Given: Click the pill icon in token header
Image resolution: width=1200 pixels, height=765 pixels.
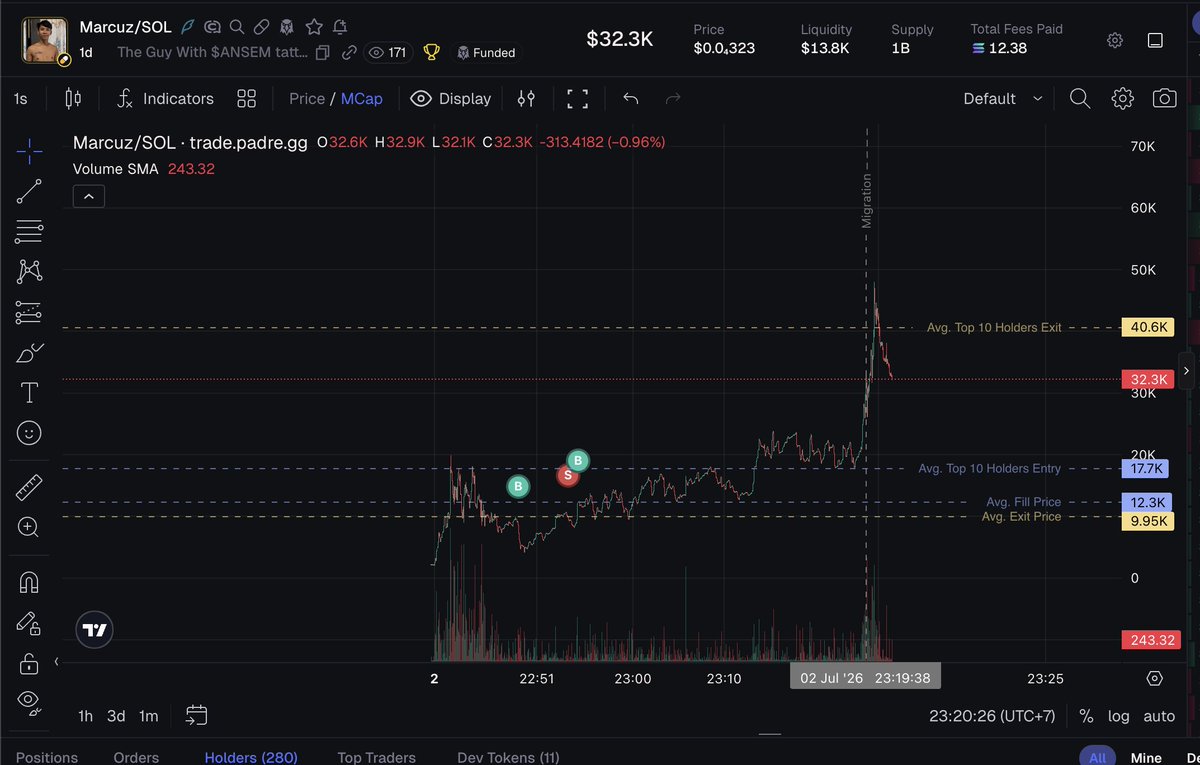Looking at the screenshot, I should click(261, 27).
